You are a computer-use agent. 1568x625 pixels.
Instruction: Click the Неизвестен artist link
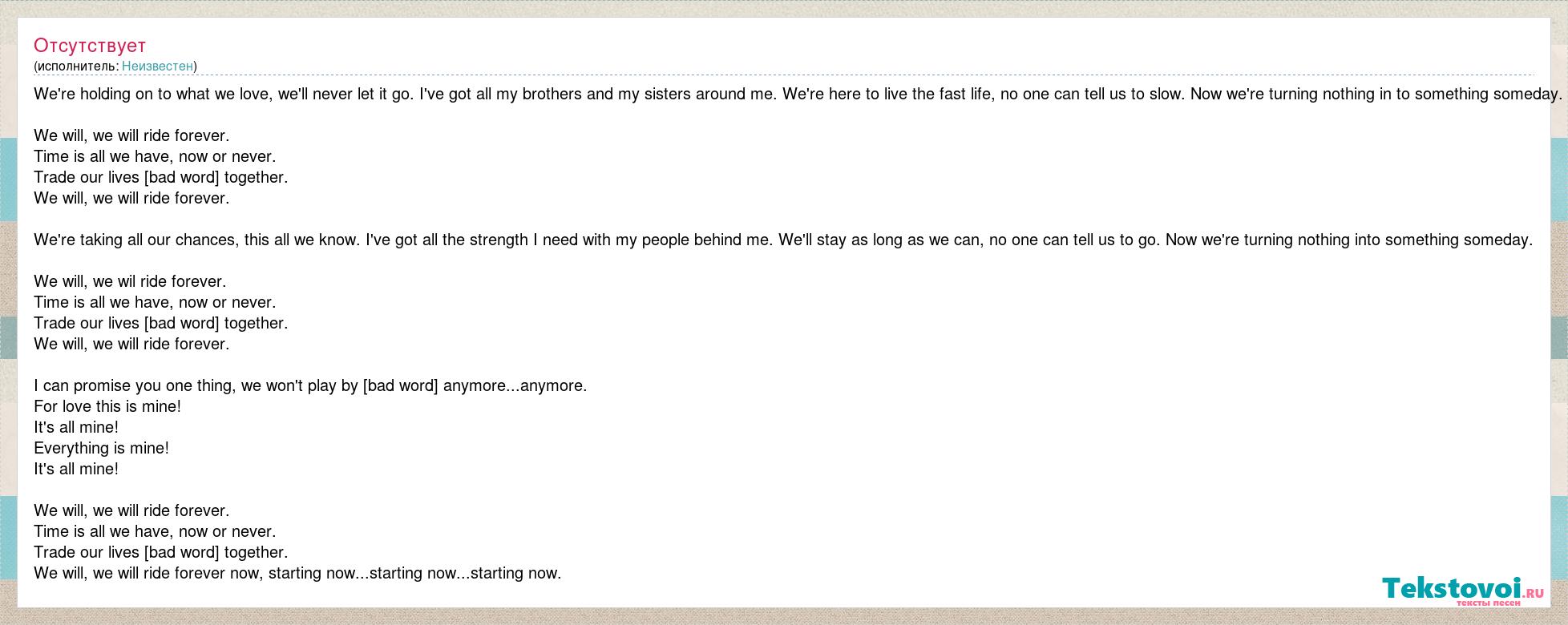(x=157, y=66)
